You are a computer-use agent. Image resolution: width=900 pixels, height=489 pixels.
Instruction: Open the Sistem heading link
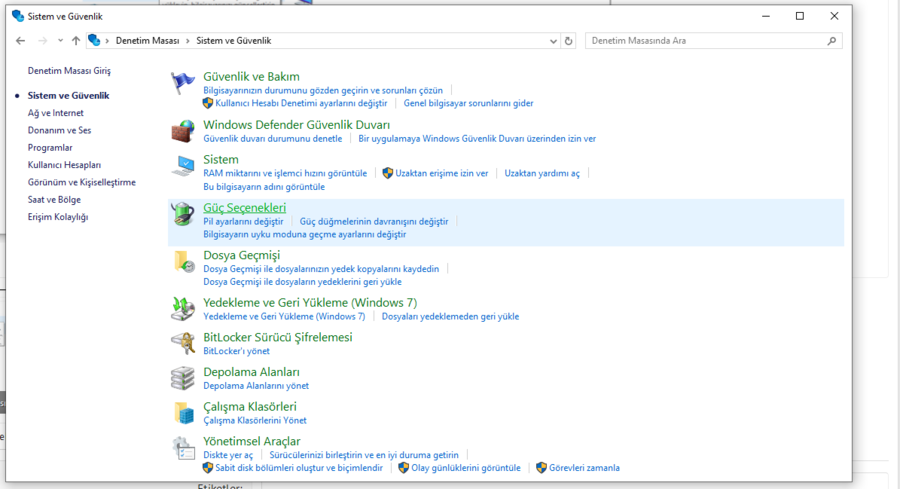(220, 159)
